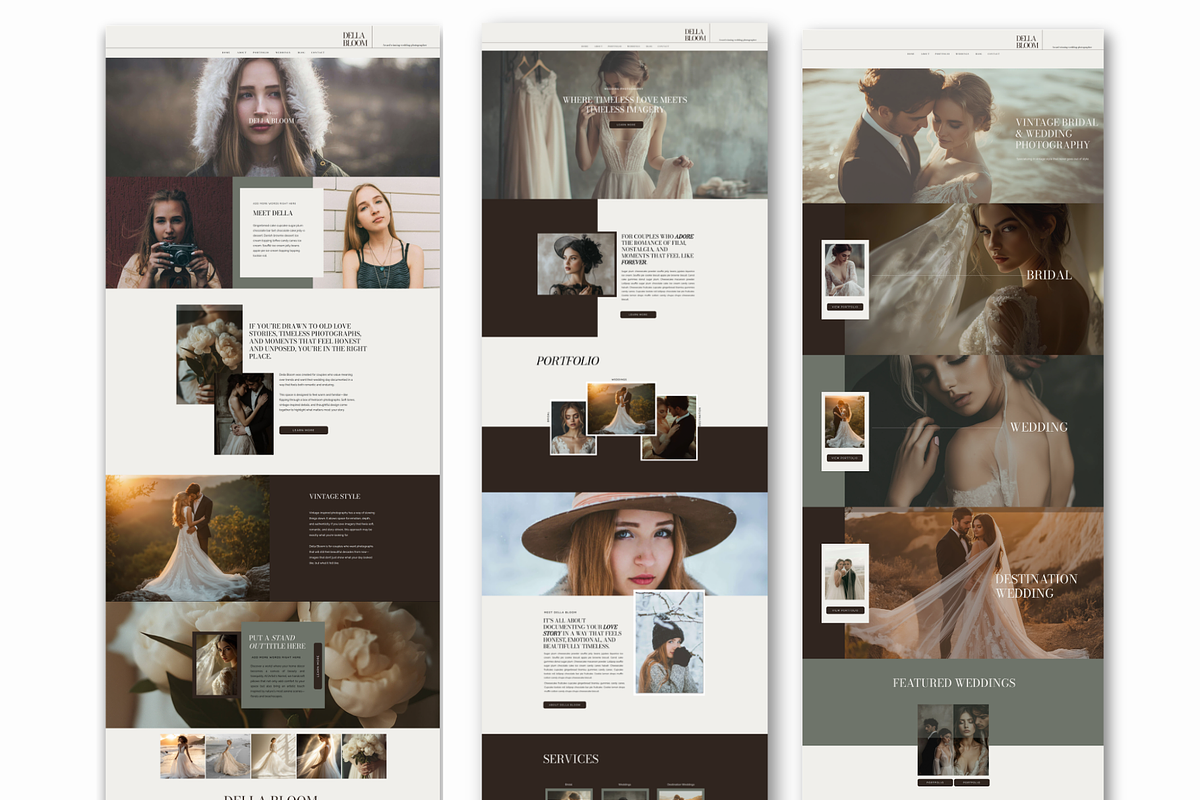The image size is (1200, 800).
Task: Click vertical dark button beside Stand Out Title card
Action: 319,665
